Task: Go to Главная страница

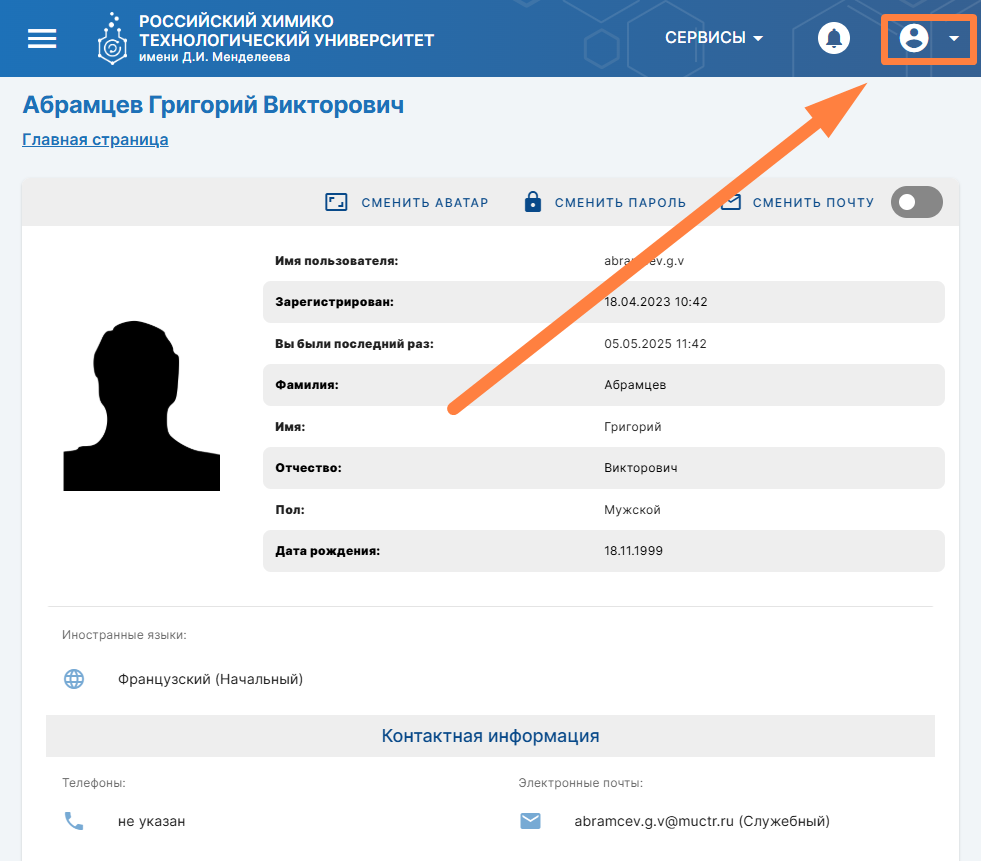Action: (95, 139)
